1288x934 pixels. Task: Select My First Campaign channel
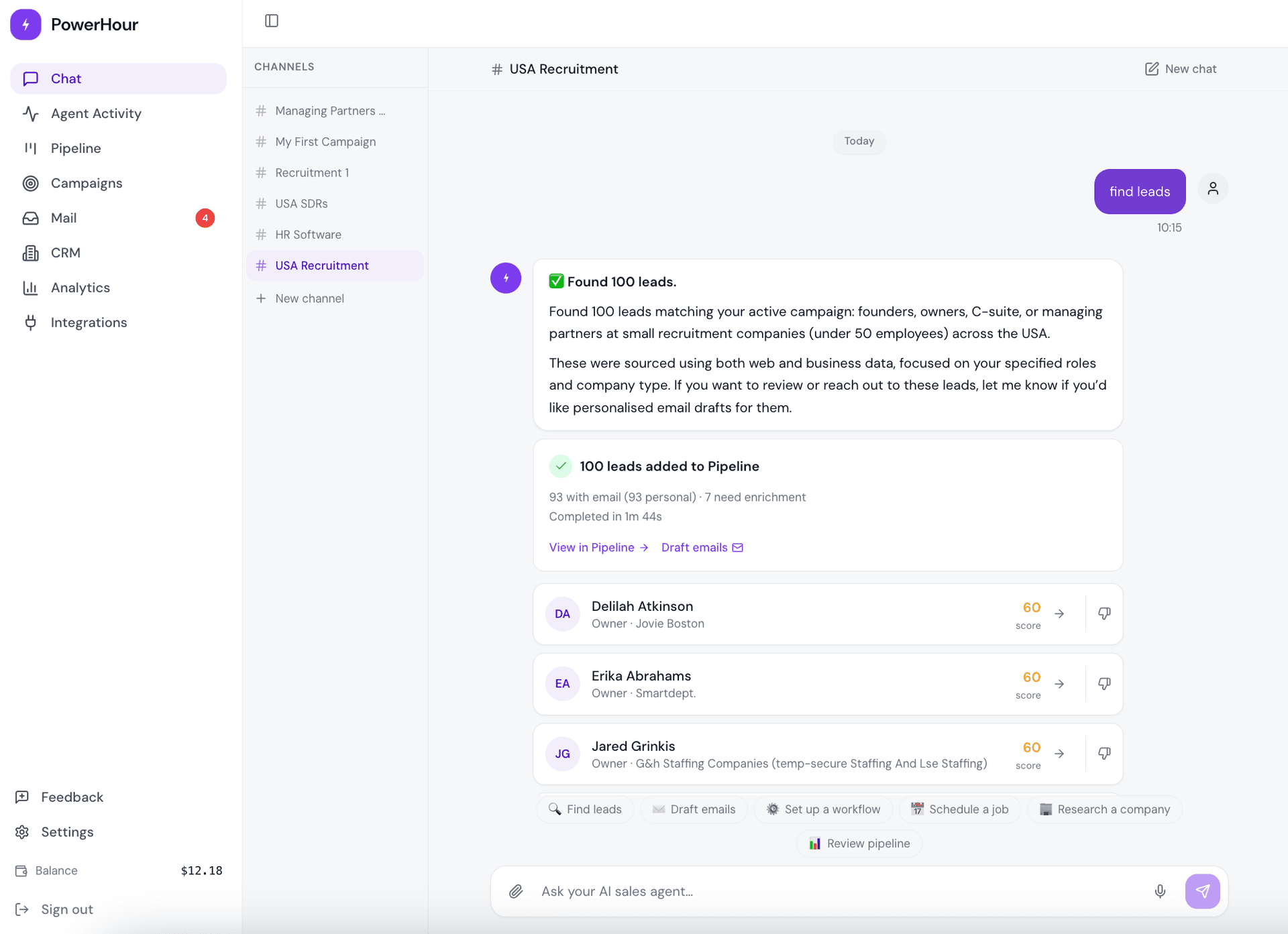click(335, 141)
